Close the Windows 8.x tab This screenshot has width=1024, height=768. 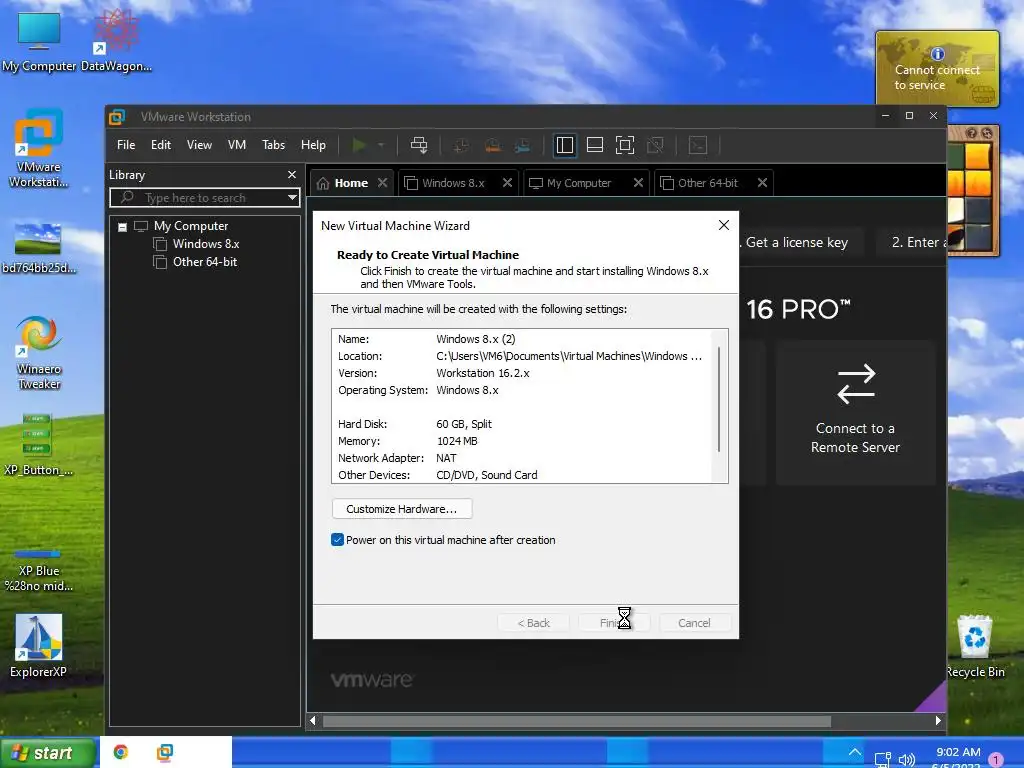[507, 183]
